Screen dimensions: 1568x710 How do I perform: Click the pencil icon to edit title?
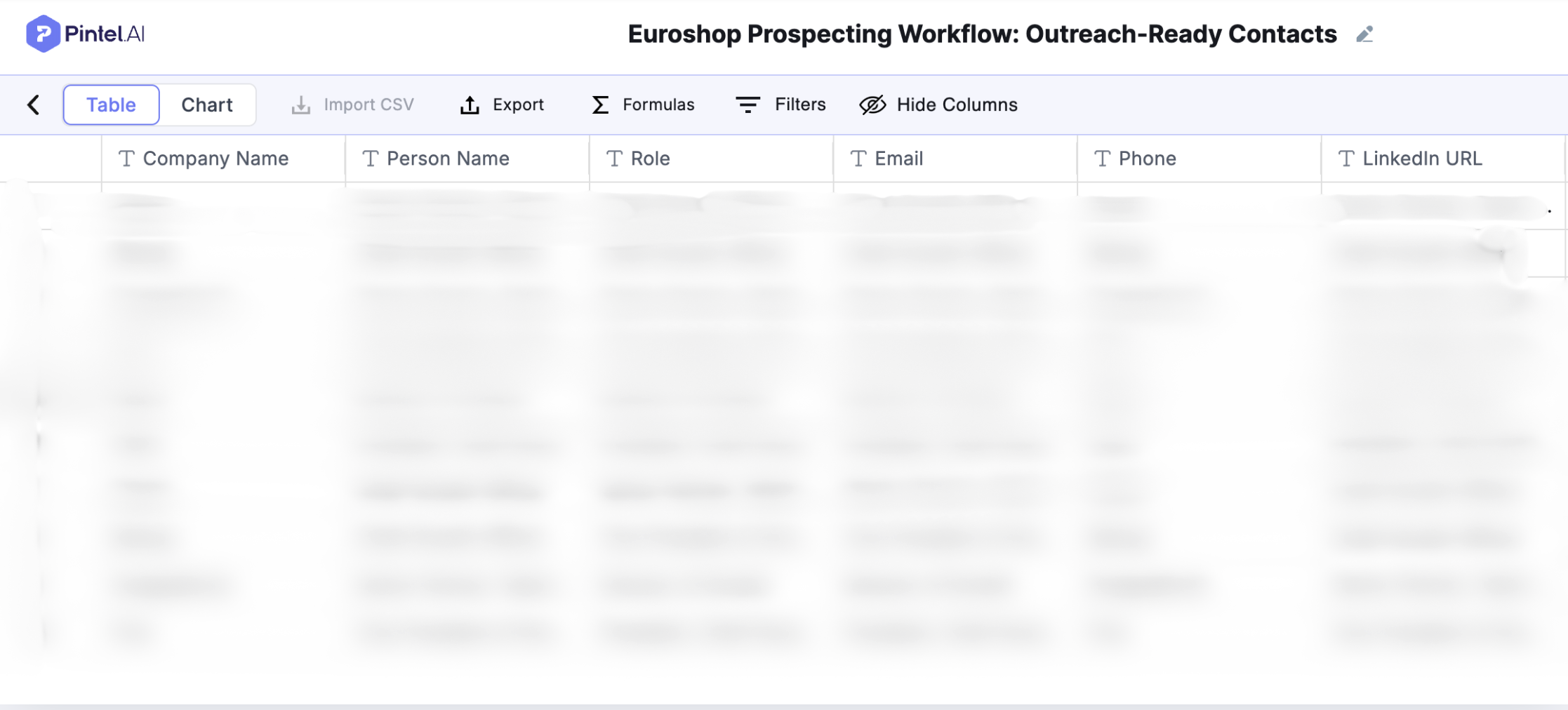point(1364,34)
